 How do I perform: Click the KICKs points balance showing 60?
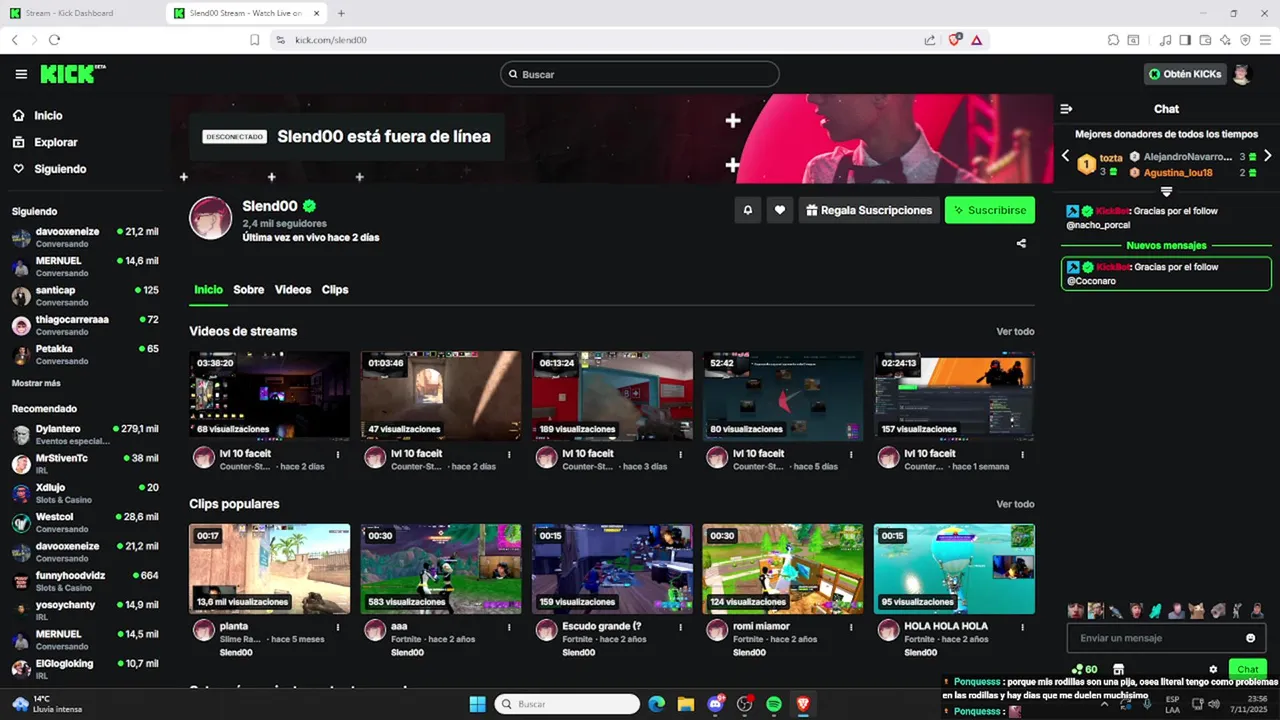(1084, 670)
